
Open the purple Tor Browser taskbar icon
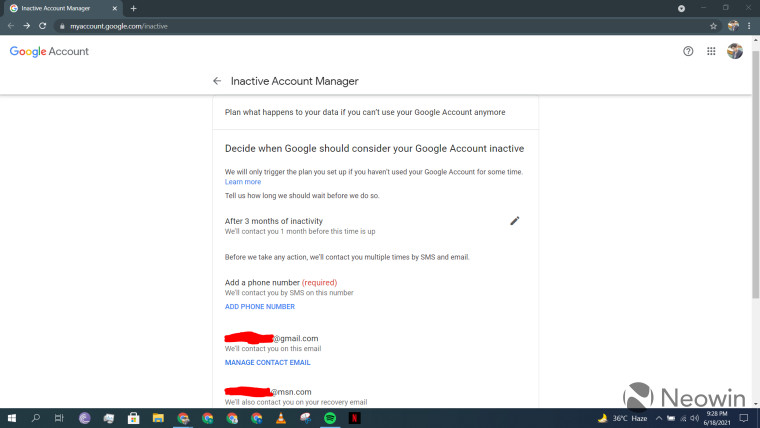(84, 418)
